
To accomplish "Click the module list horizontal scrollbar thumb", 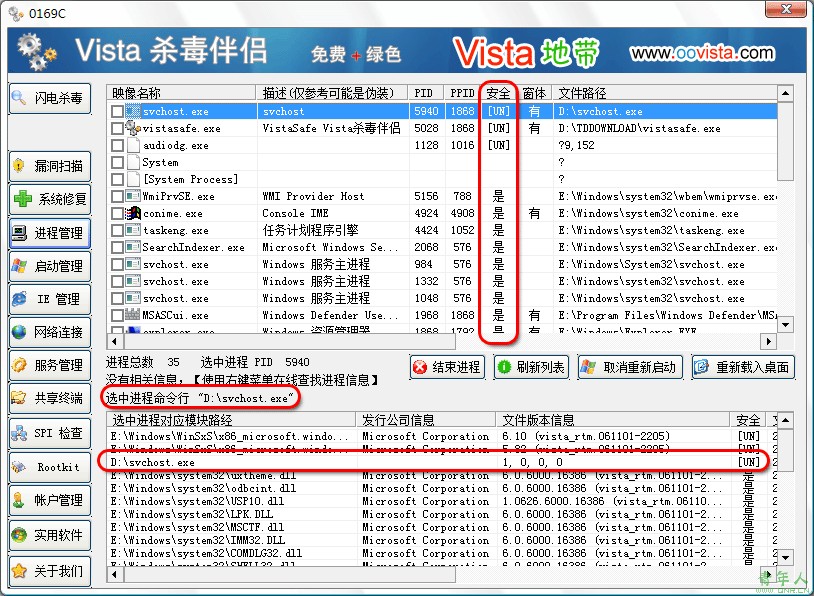I will pyautogui.click(x=289, y=574).
